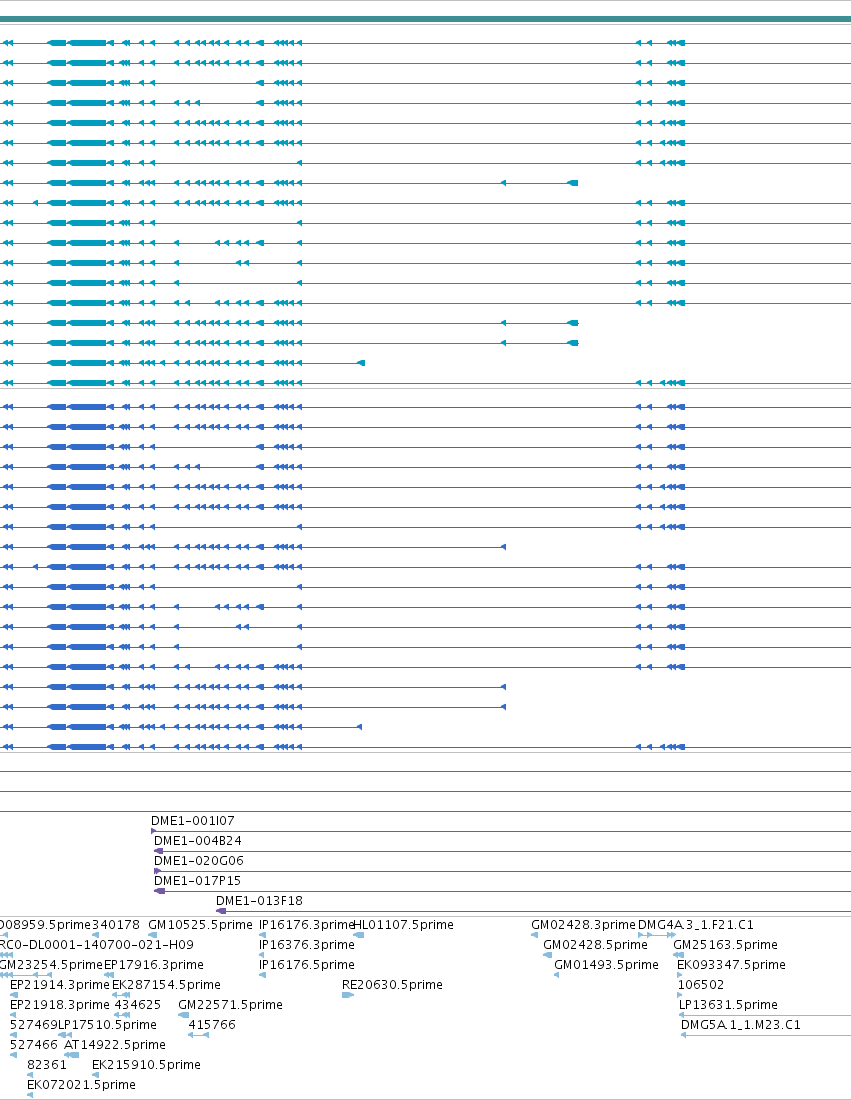Screen dimensions: 851x1100
Task: Open the DMG5A.1_1.M23.C1 label
Action: [741, 1025]
